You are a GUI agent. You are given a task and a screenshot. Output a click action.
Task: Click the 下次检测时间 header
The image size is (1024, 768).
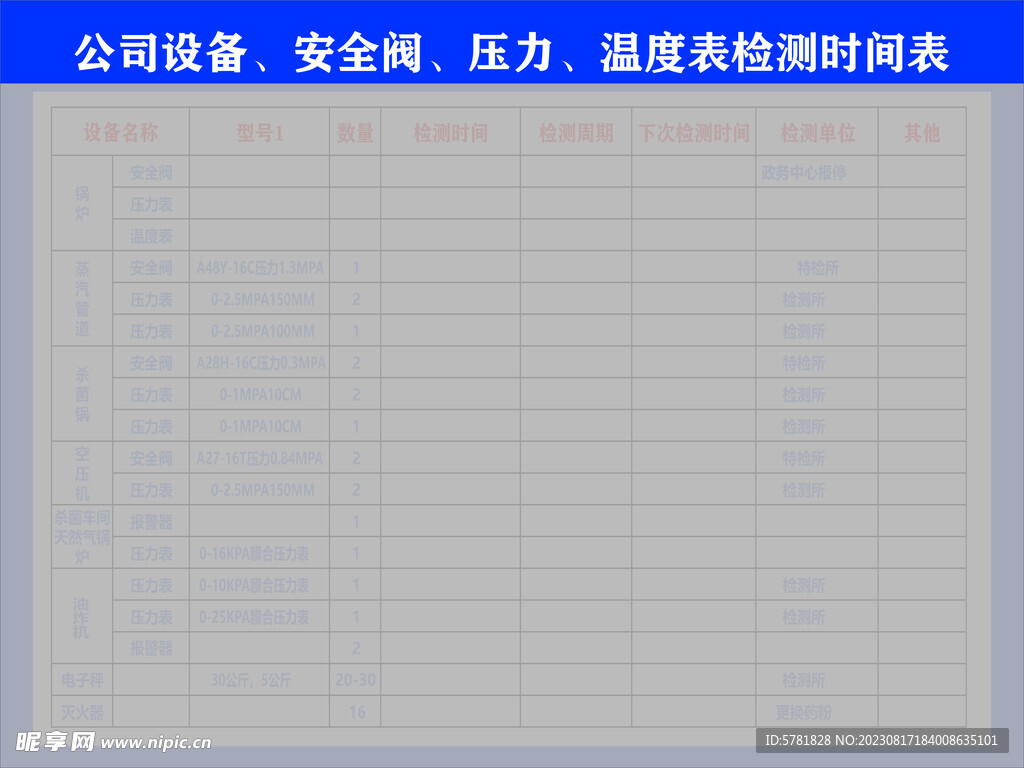point(694,133)
